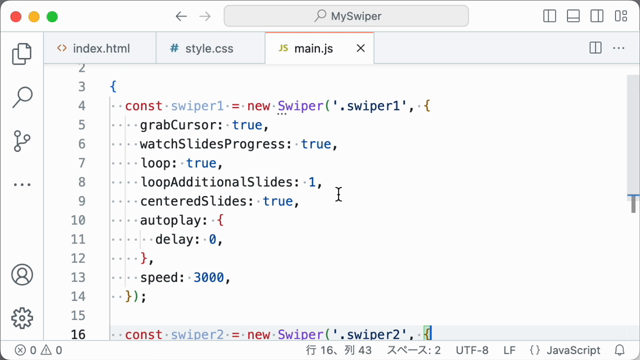Screen dimensions: 640x360
Task: Change indentation via スペース: 2
Action: pyautogui.click(x=413, y=350)
